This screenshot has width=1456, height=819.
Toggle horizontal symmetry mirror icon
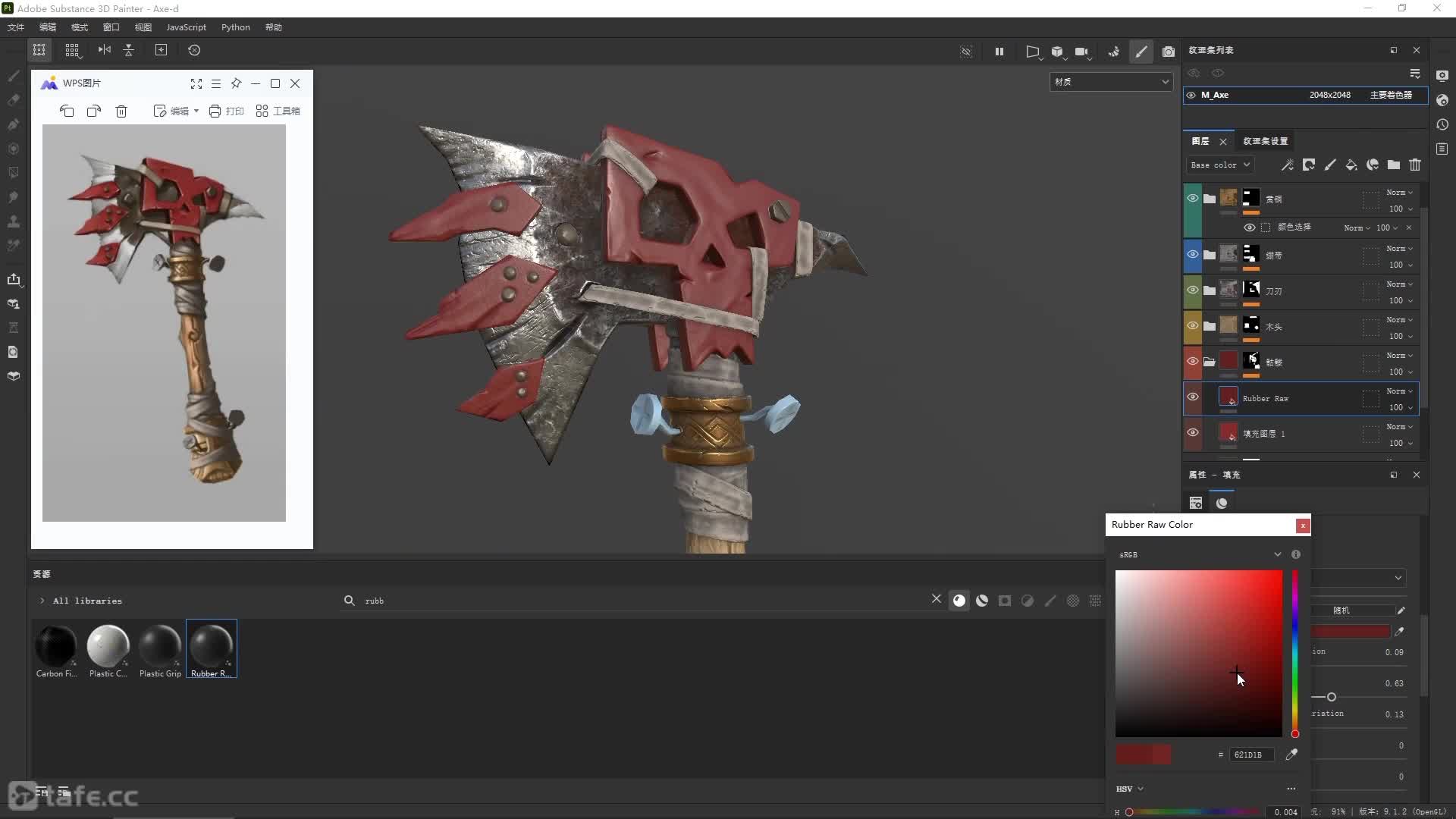105,50
